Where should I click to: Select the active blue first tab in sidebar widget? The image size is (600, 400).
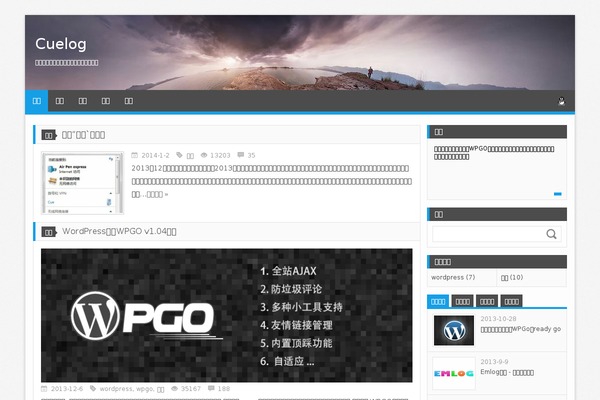click(438, 301)
